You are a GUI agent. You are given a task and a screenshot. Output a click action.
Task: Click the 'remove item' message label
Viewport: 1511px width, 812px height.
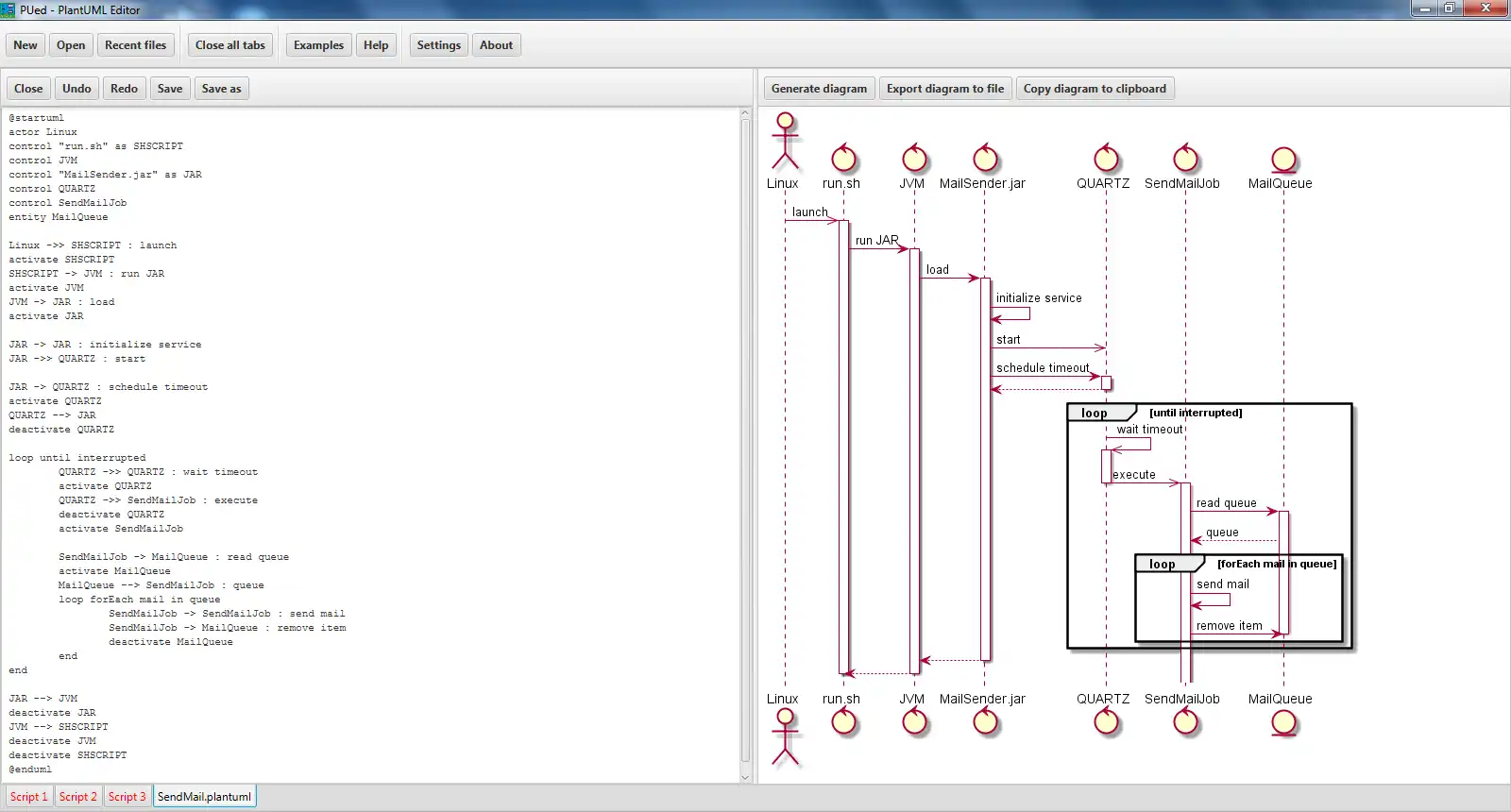pyautogui.click(x=1229, y=626)
